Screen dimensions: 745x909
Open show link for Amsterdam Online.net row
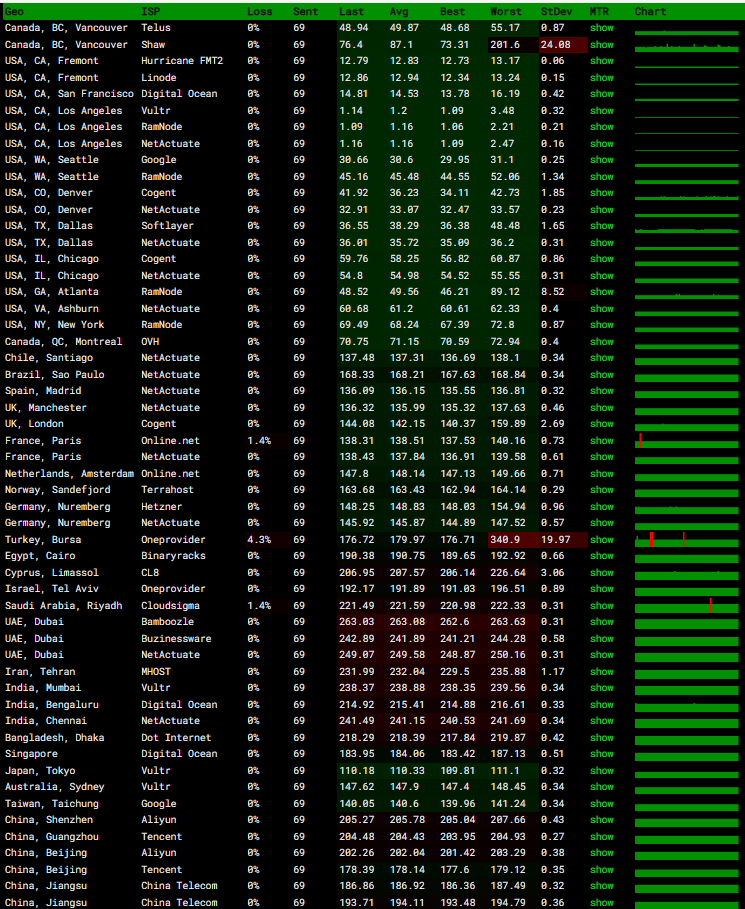(x=601, y=474)
